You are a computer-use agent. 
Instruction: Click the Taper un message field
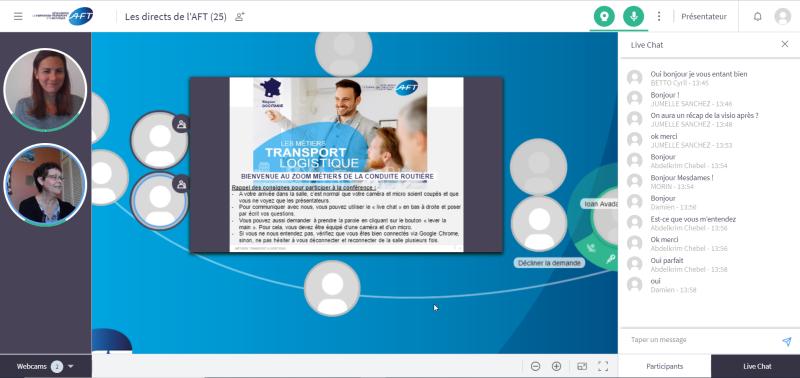click(702, 340)
